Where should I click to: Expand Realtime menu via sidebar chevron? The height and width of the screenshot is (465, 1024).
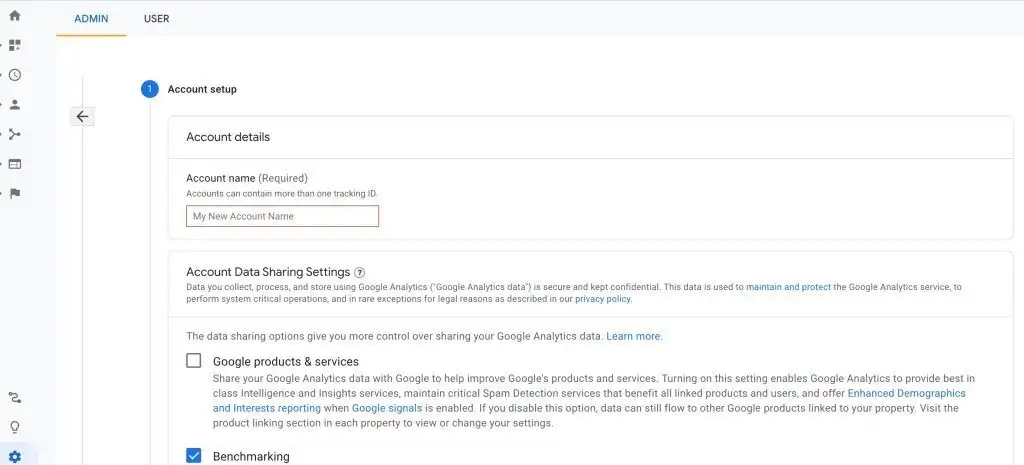coord(2,75)
